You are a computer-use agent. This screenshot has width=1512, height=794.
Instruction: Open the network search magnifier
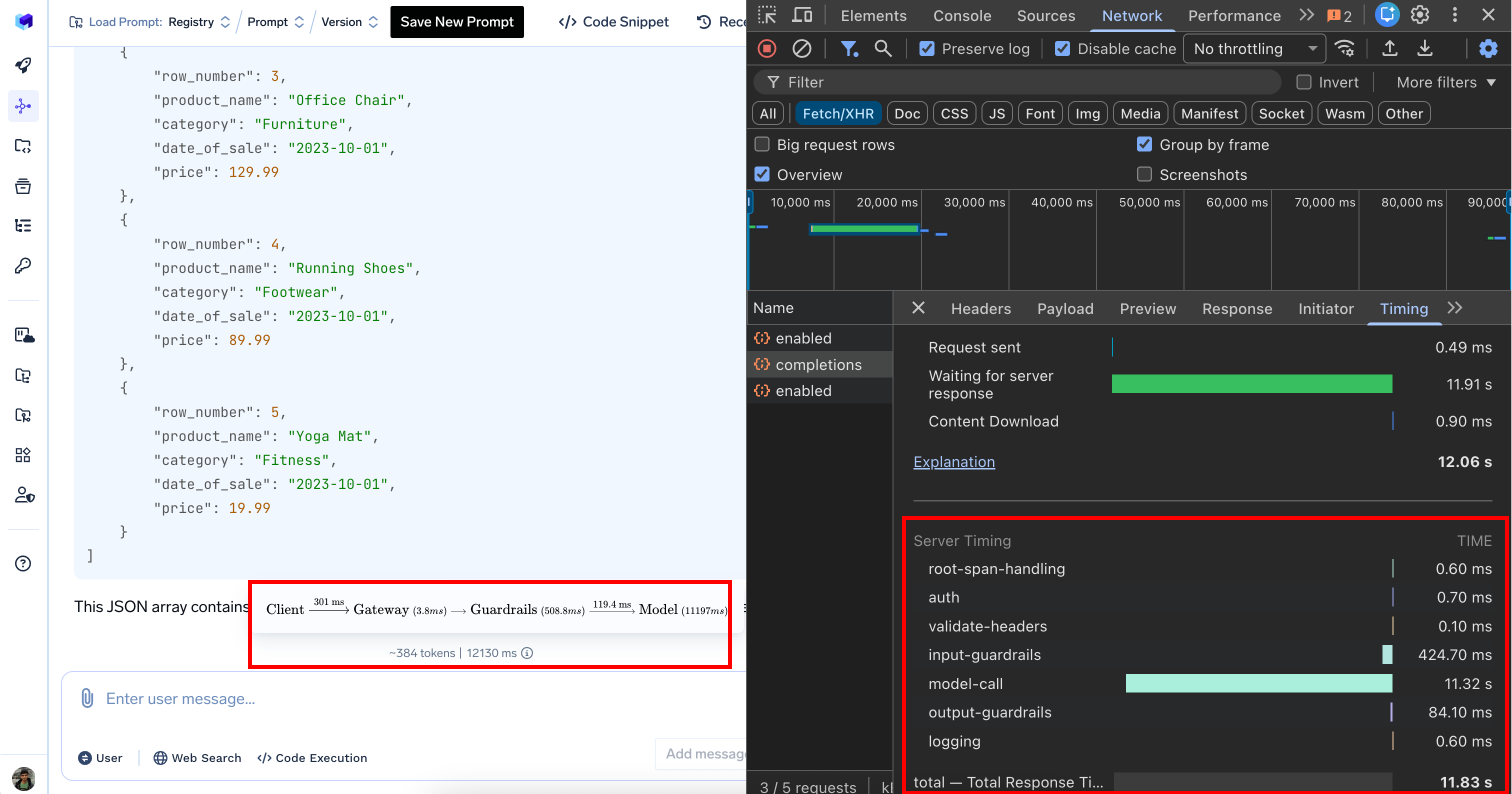(x=883, y=48)
